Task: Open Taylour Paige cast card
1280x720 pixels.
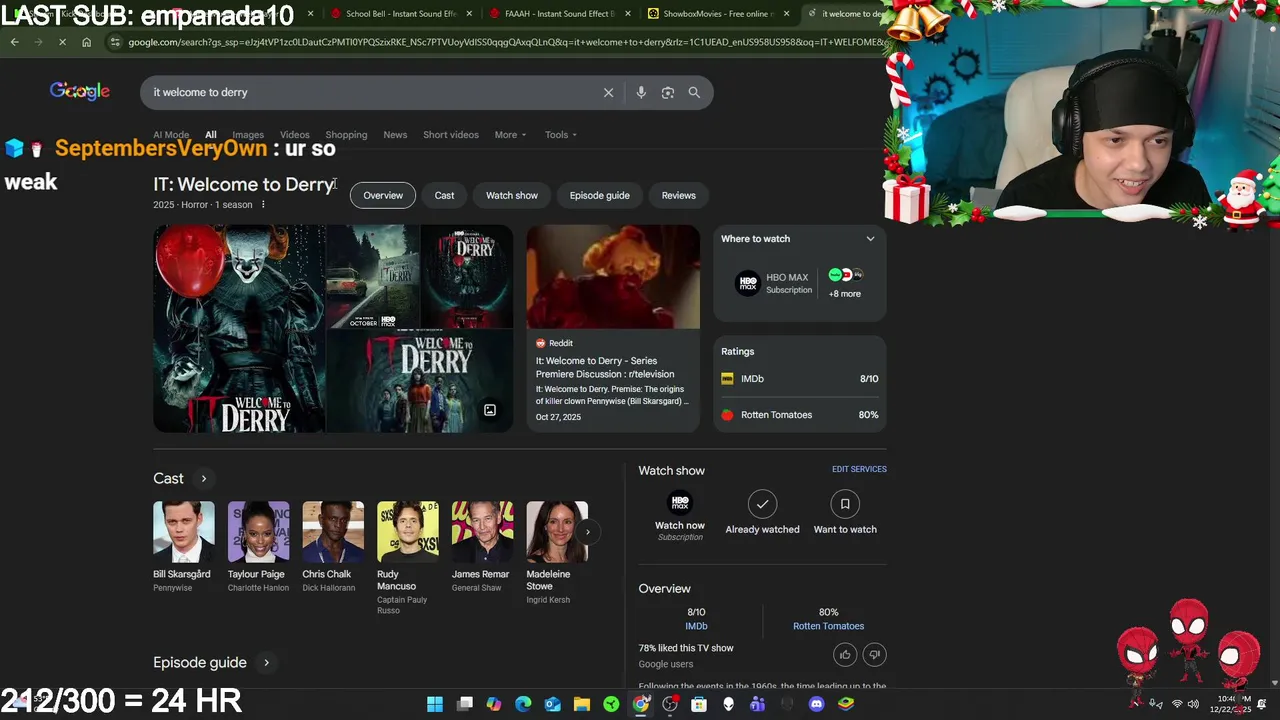Action: [258, 547]
